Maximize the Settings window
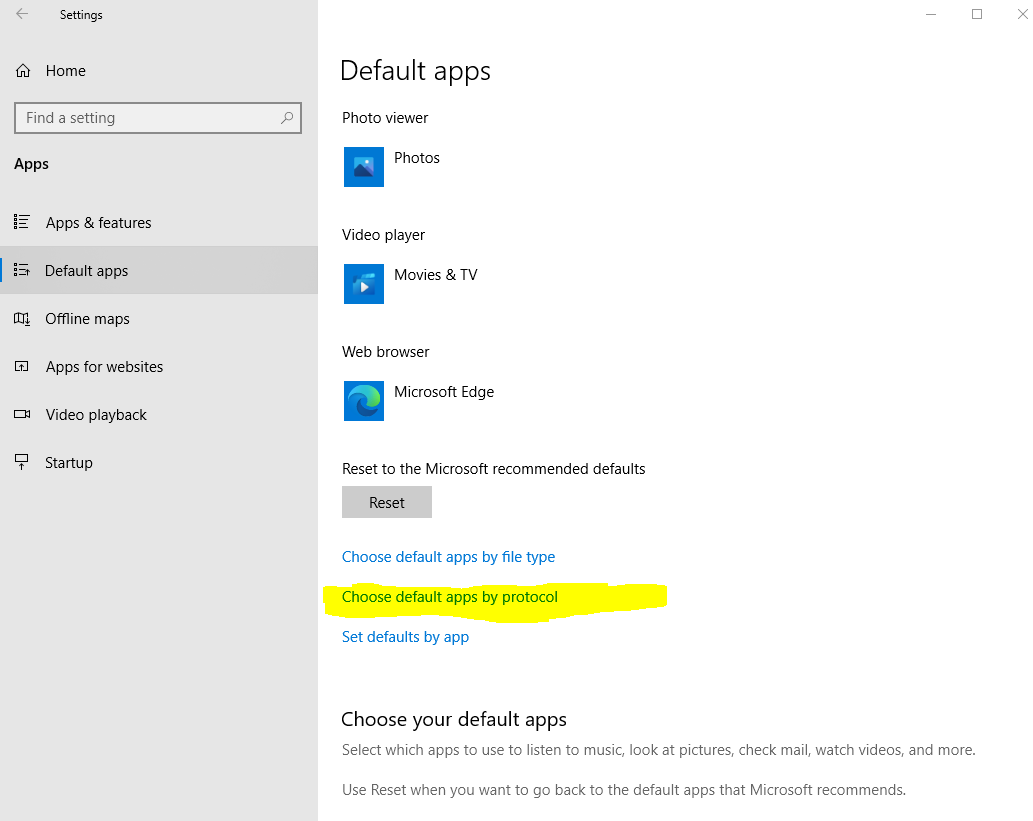 click(x=977, y=14)
